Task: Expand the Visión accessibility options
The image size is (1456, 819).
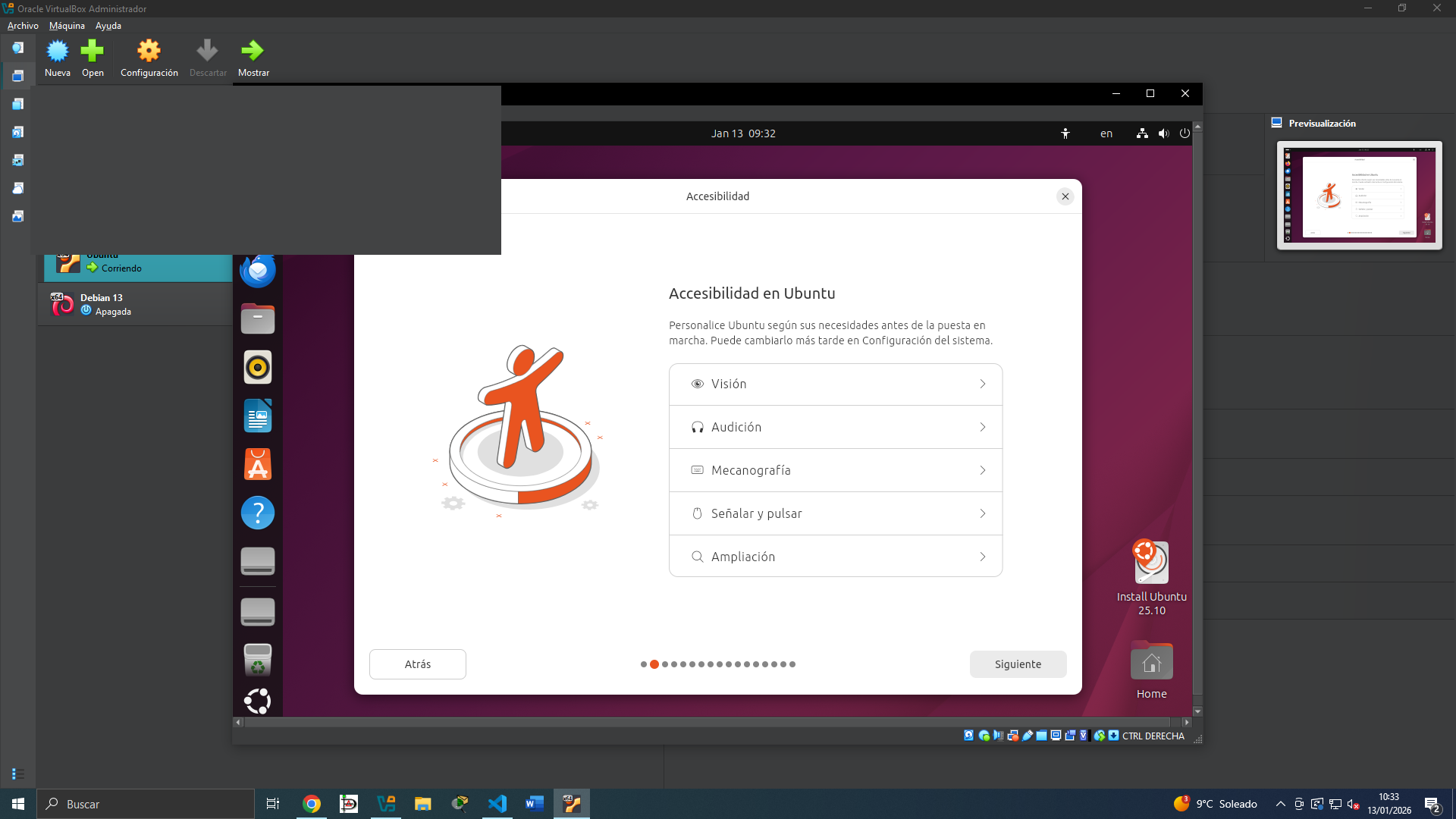Action: (836, 384)
